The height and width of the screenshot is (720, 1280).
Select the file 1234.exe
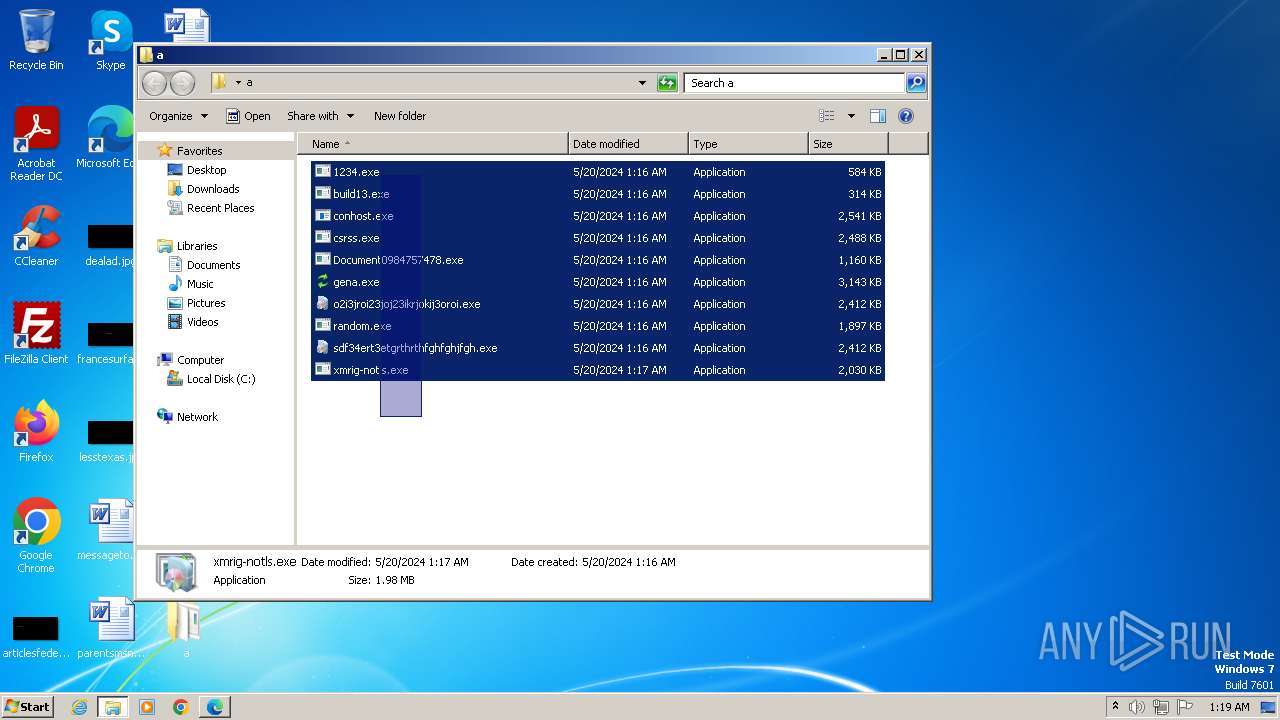pos(598,172)
